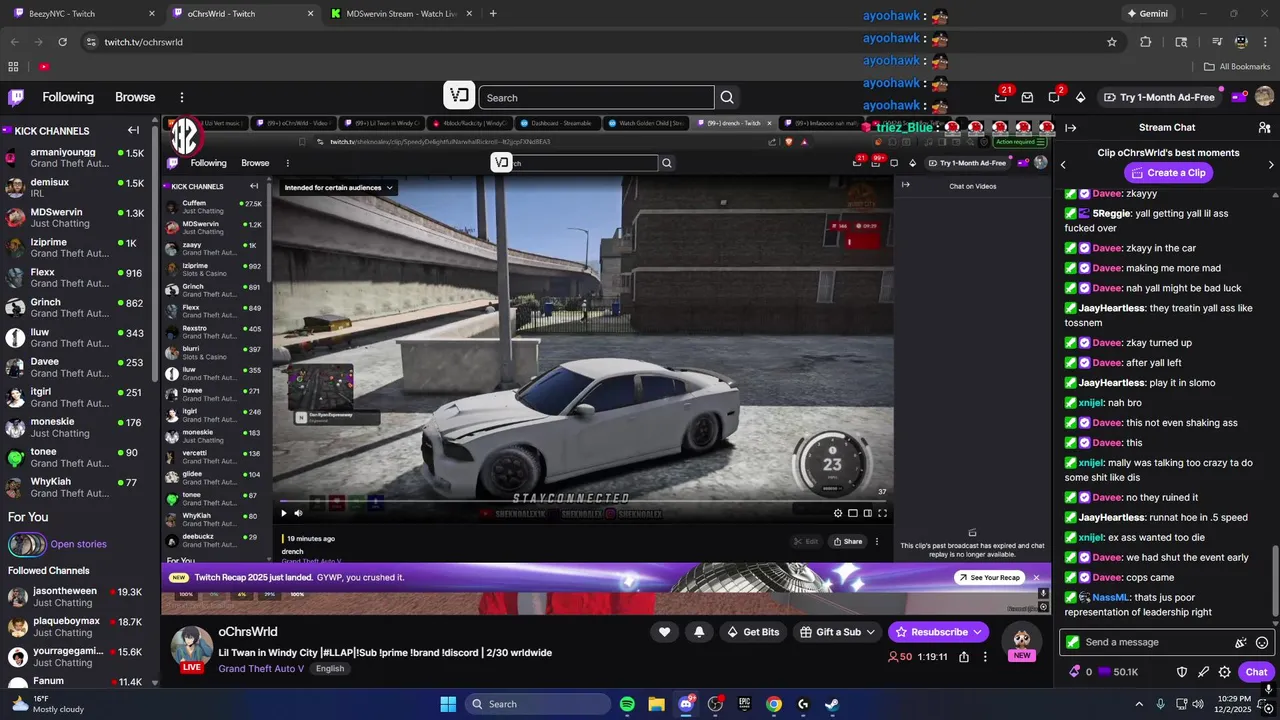Select the oChrsWrld - Twitch tab

pyautogui.click(x=242, y=14)
